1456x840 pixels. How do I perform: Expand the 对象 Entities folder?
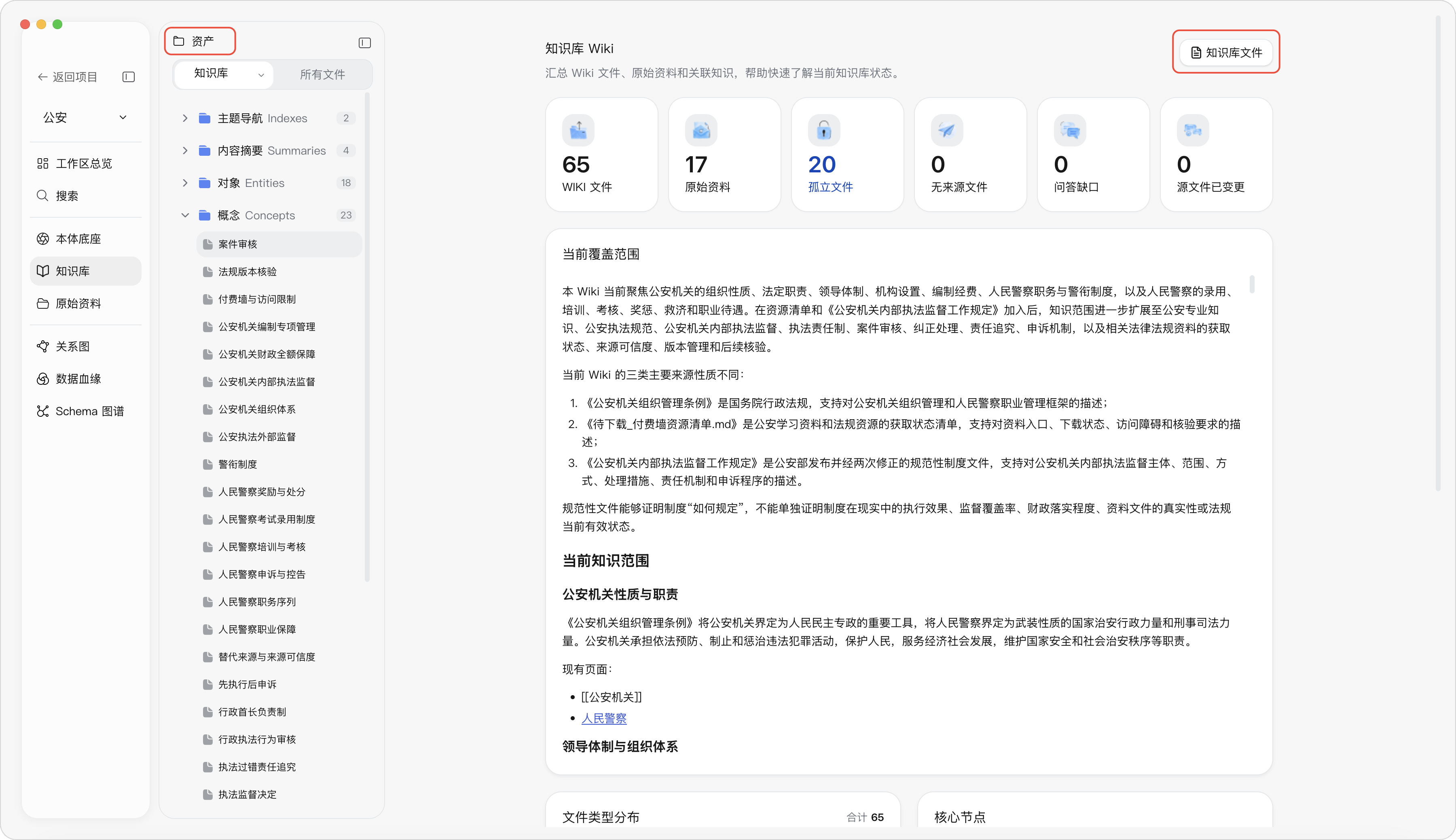(x=184, y=183)
